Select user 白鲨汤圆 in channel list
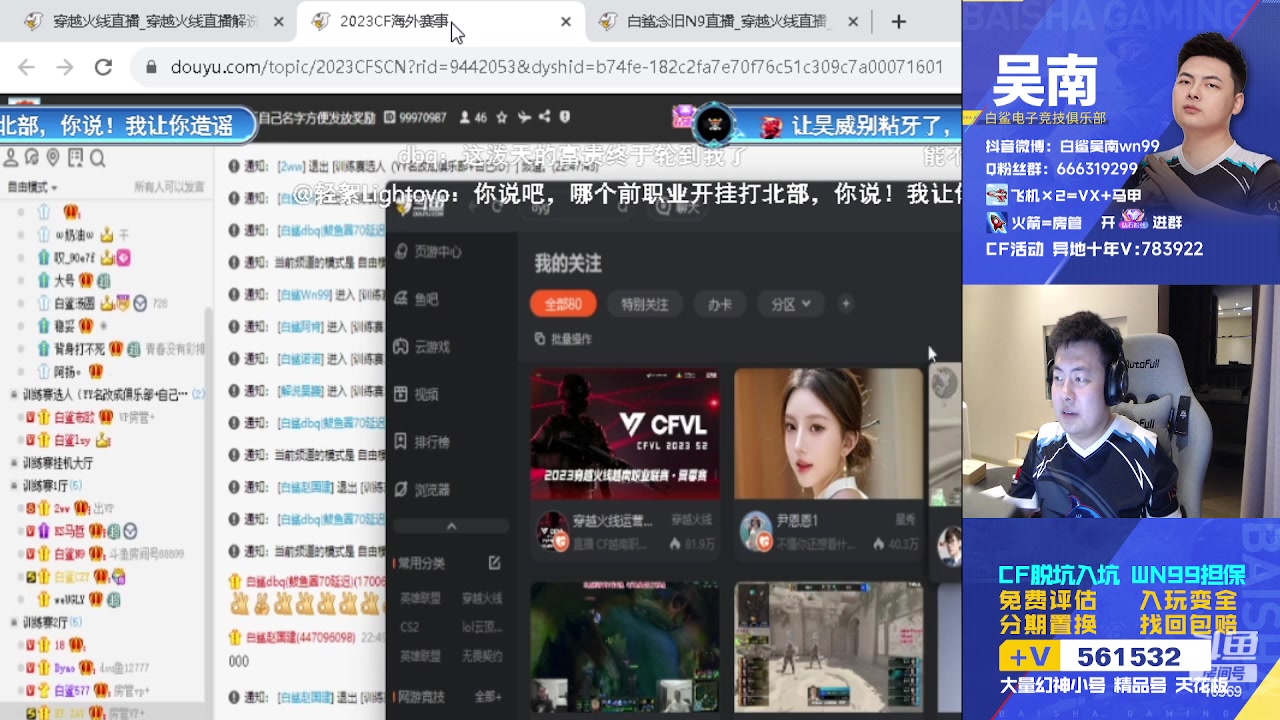Viewport: 1280px width, 720px height. point(75,303)
